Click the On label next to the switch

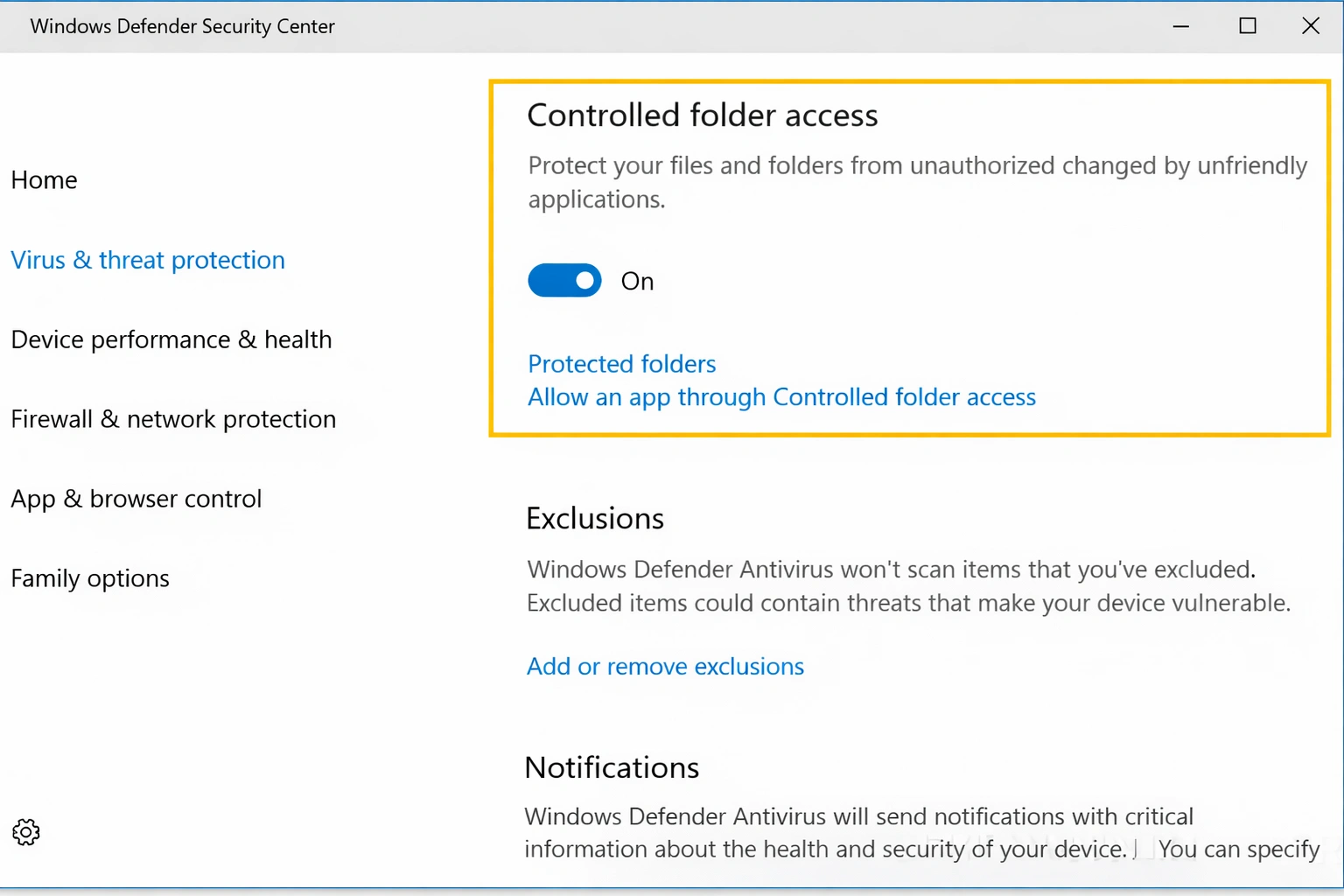click(x=637, y=281)
